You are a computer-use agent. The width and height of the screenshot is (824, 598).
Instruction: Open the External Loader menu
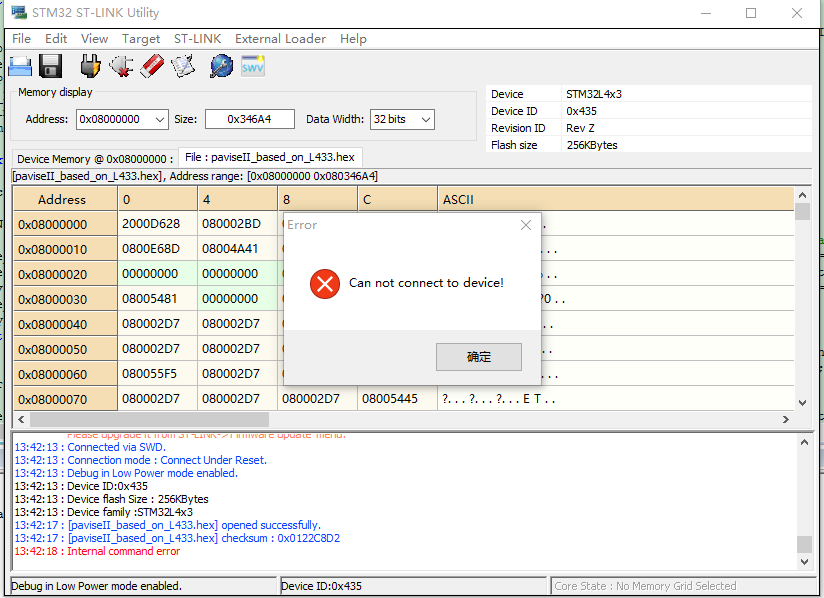281,39
